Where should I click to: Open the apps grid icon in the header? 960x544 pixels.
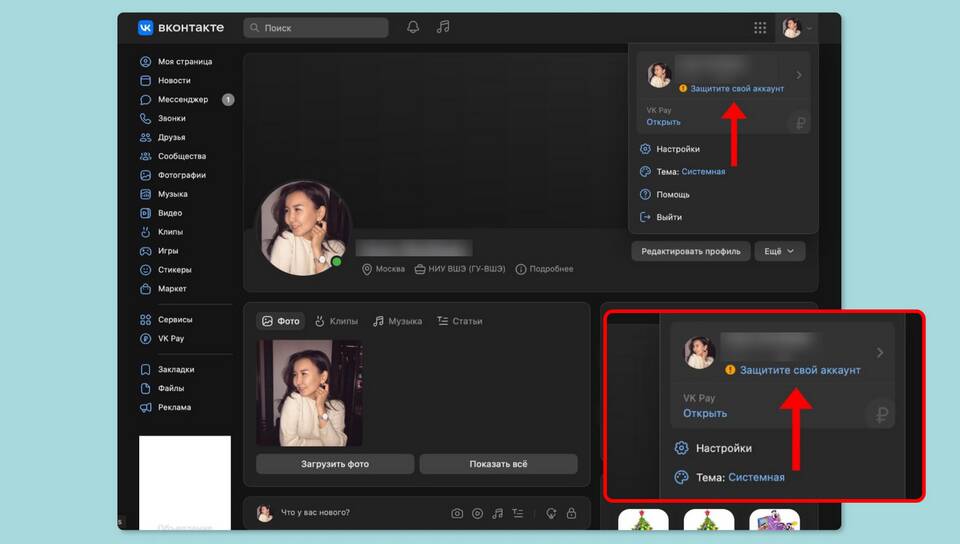pos(760,28)
